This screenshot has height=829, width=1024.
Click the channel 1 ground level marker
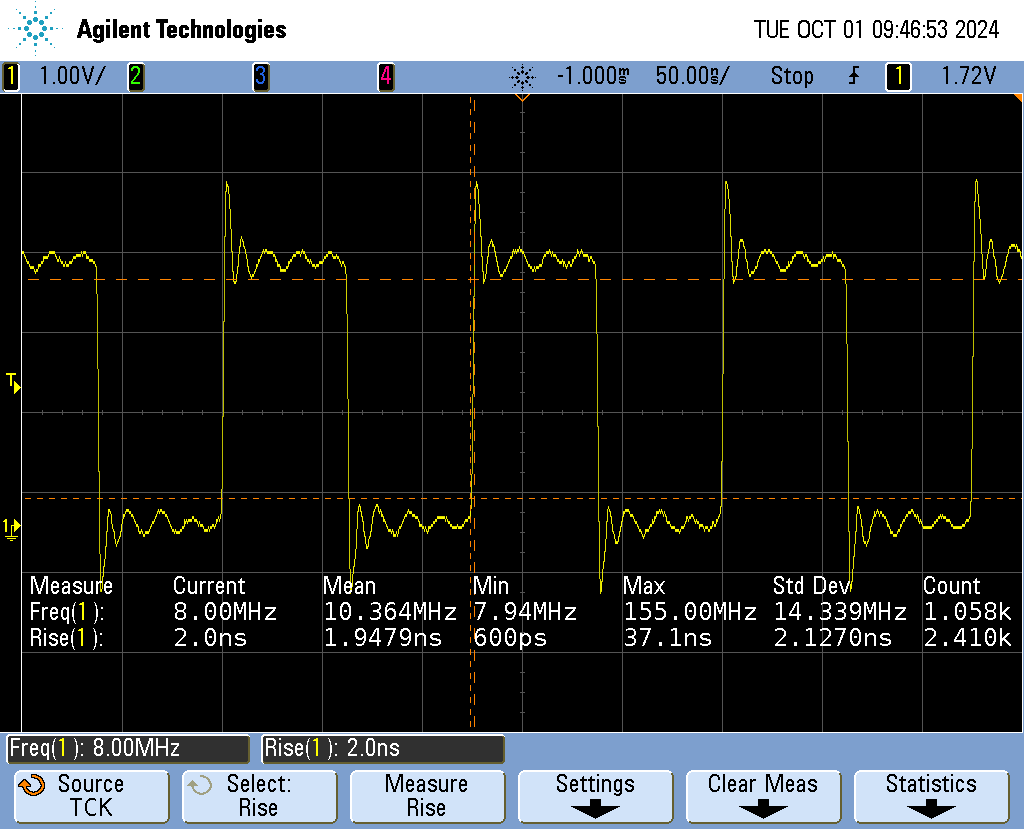[x=11, y=527]
